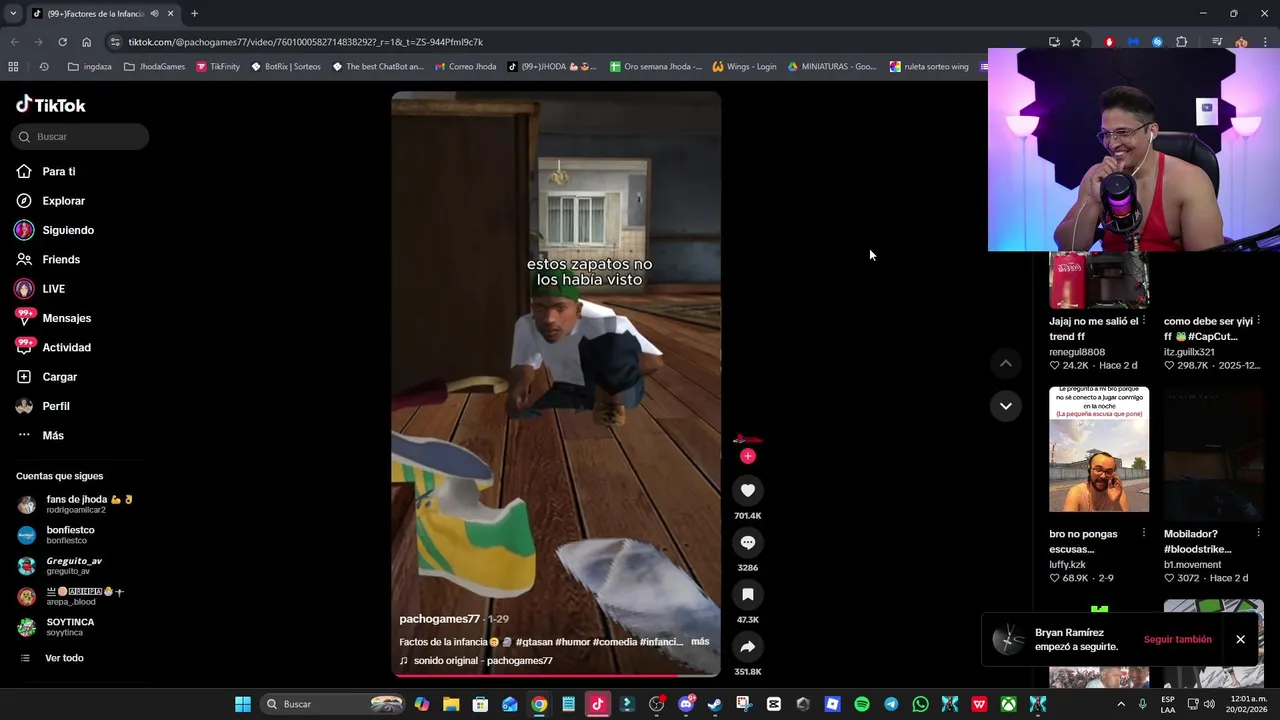Open the TikFinity bookmark
Image resolution: width=1280 pixels, height=720 pixels.
(x=218, y=67)
